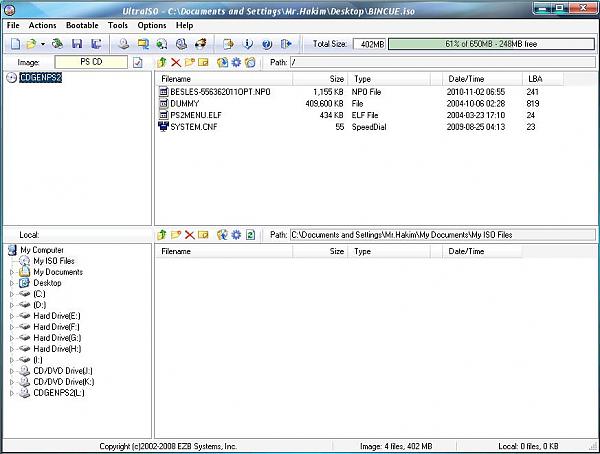
Task: Sort image list by the Size column header
Action: (x=320, y=79)
